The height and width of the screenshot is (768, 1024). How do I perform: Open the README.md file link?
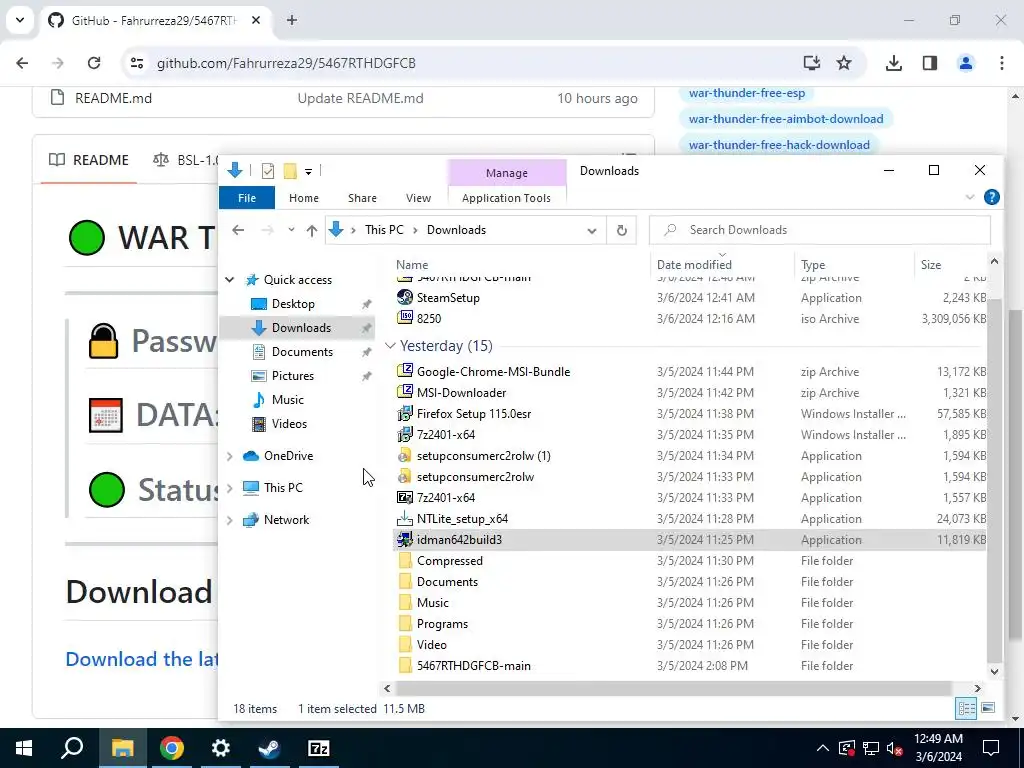113,99
